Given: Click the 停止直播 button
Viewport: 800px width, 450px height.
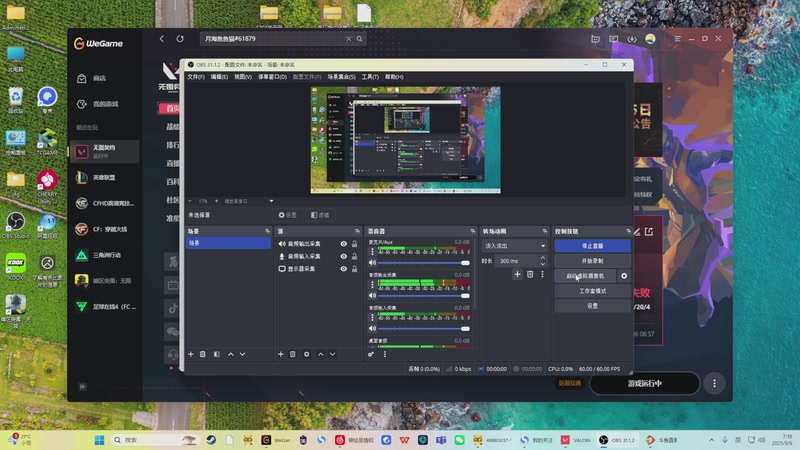Looking at the screenshot, I should [592, 245].
